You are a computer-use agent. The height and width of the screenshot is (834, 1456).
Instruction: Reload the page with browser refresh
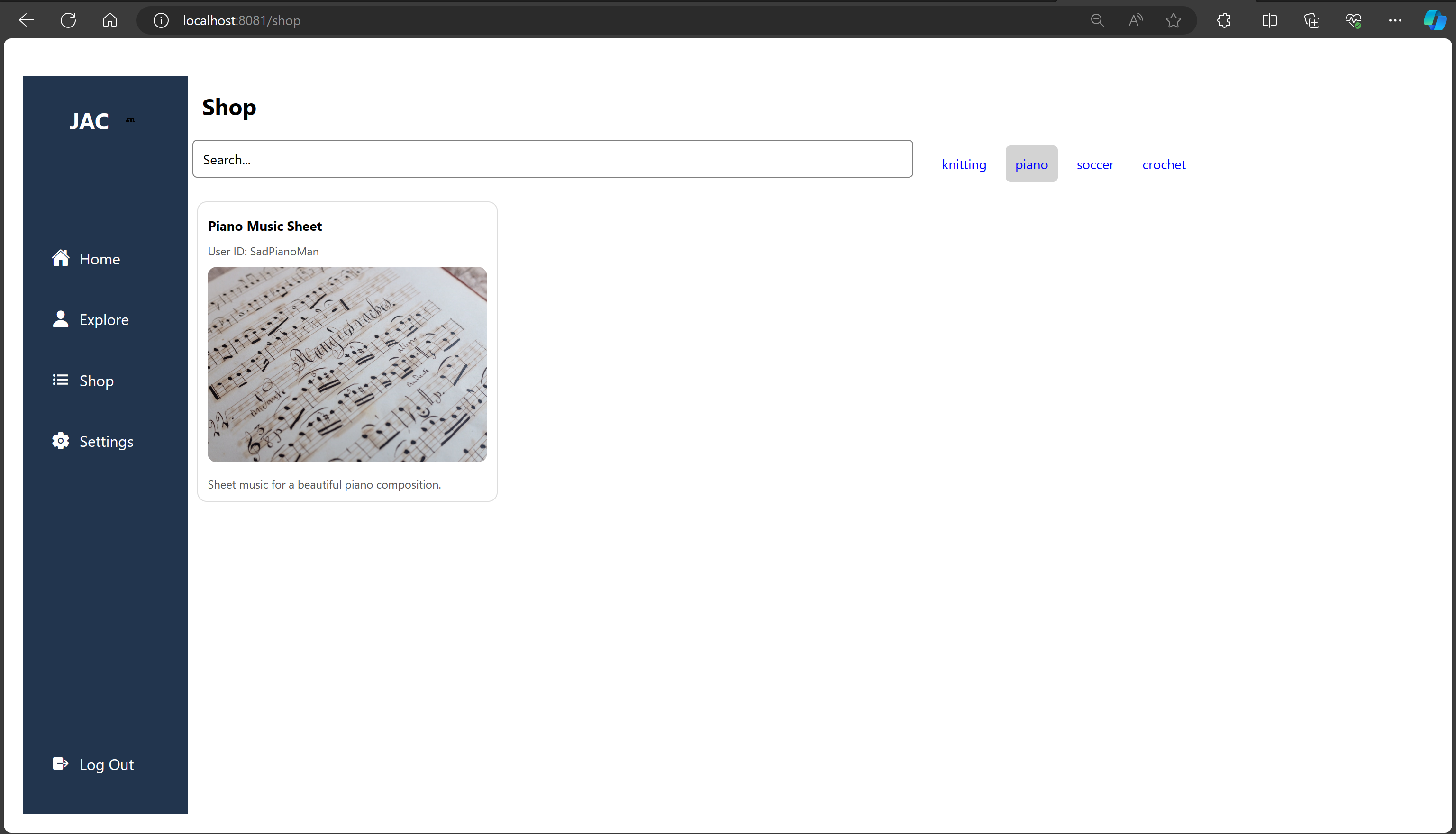[68, 21]
